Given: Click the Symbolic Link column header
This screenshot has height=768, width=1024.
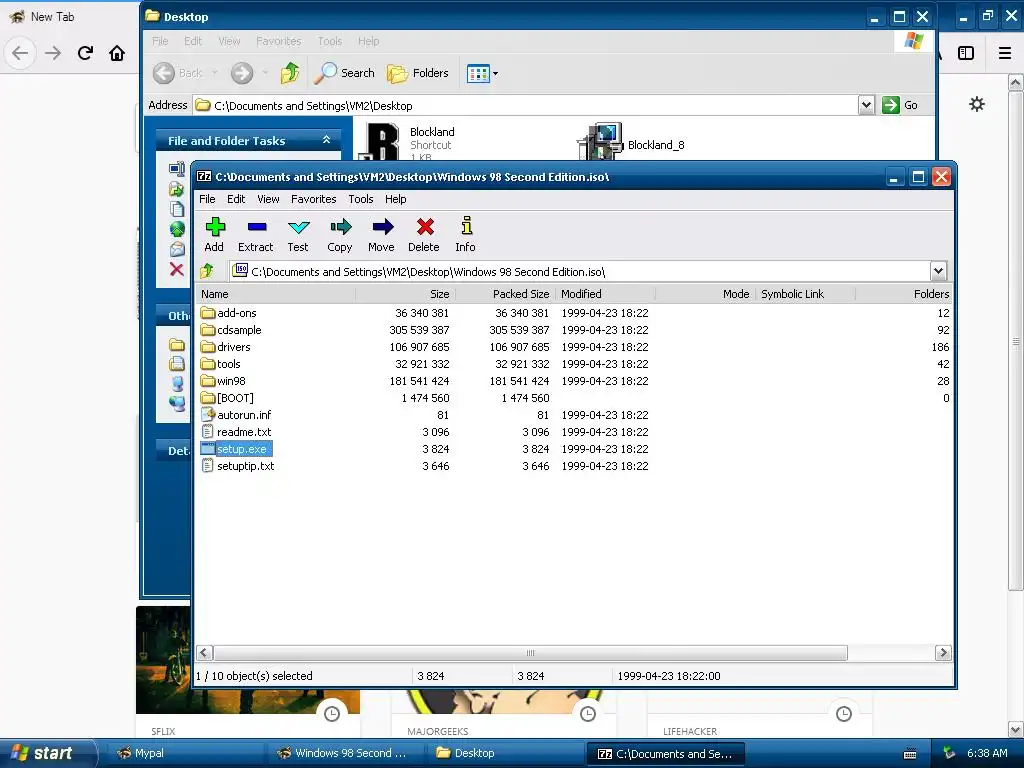Looking at the screenshot, I should (x=805, y=294).
